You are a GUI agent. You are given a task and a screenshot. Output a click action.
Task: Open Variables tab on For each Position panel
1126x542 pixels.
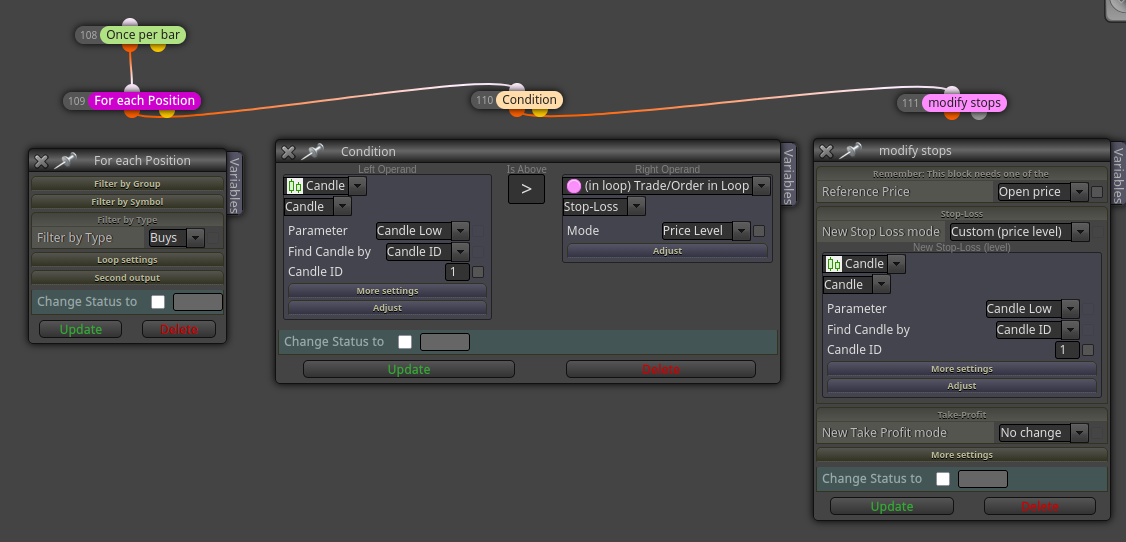click(235, 183)
